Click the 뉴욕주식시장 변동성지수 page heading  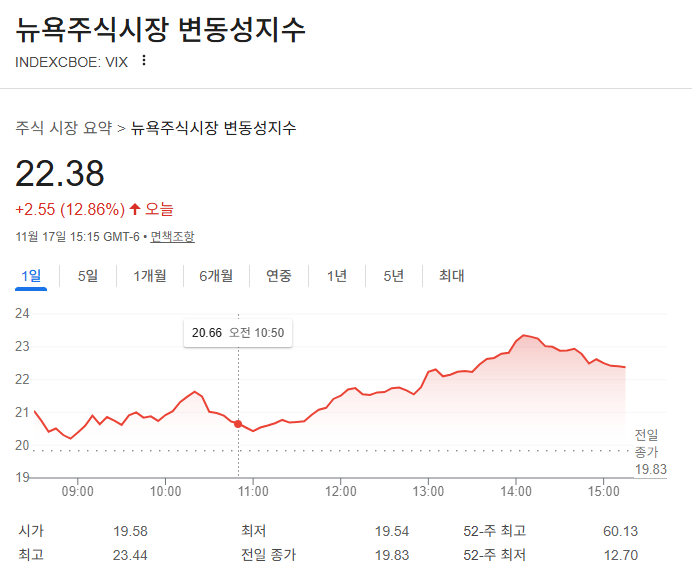pyautogui.click(x=160, y=27)
